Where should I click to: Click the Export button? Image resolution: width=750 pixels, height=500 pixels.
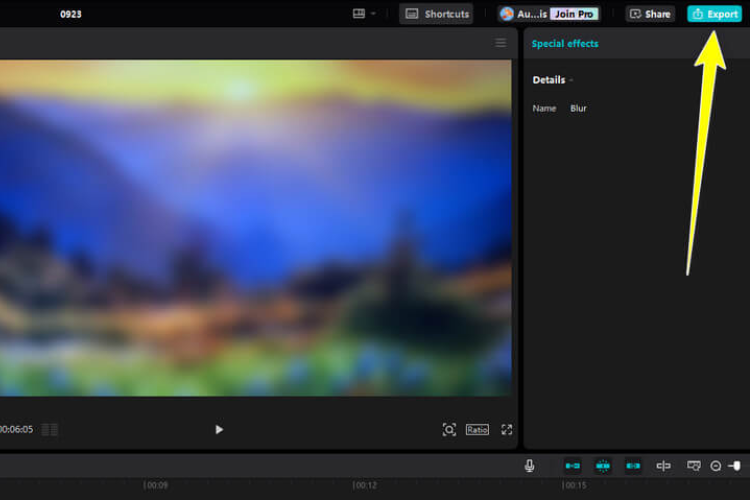click(x=714, y=14)
